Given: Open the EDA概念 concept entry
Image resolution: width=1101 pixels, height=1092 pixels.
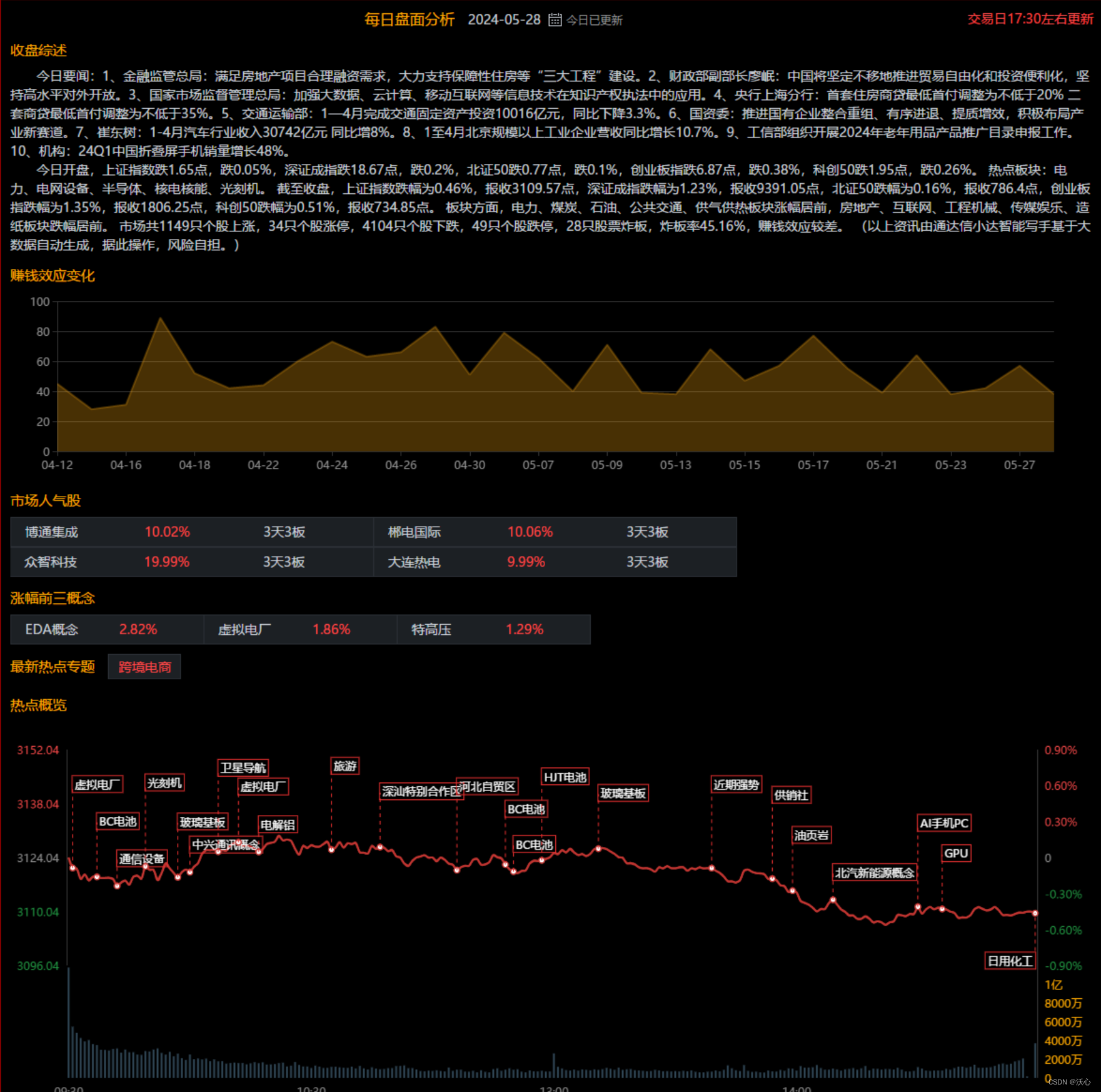Looking at the screenshot, I should [x=51, y=630].
